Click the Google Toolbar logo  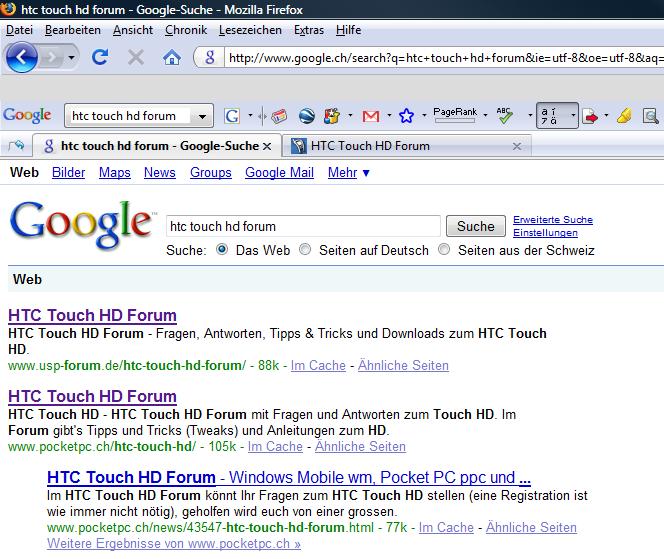27,115
